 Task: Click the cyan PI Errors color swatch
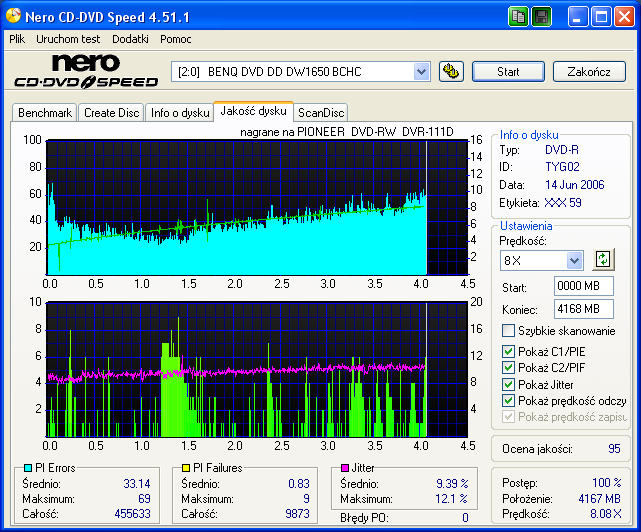tap(28, 468)
